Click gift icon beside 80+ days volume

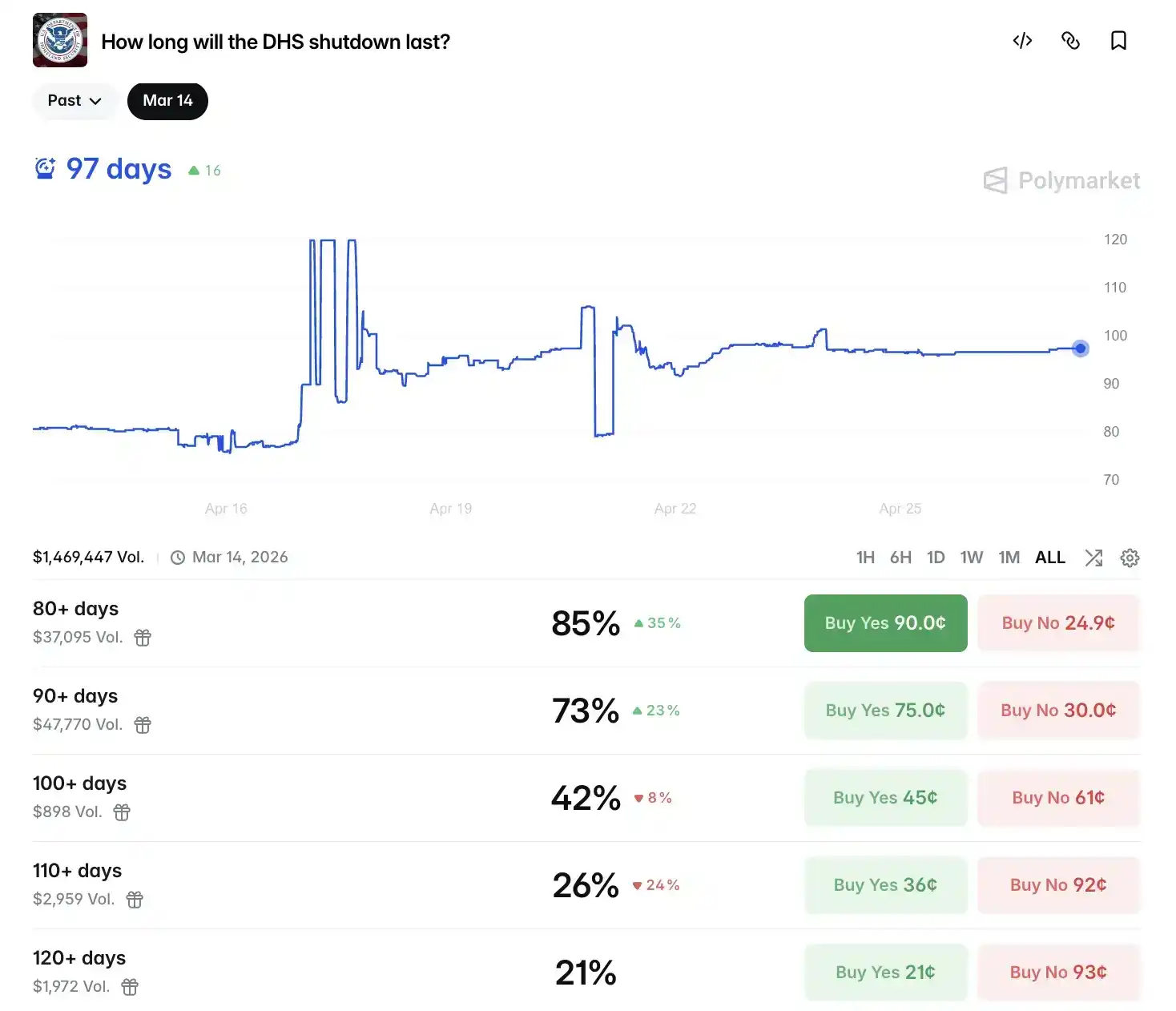(x=143, y=638)
